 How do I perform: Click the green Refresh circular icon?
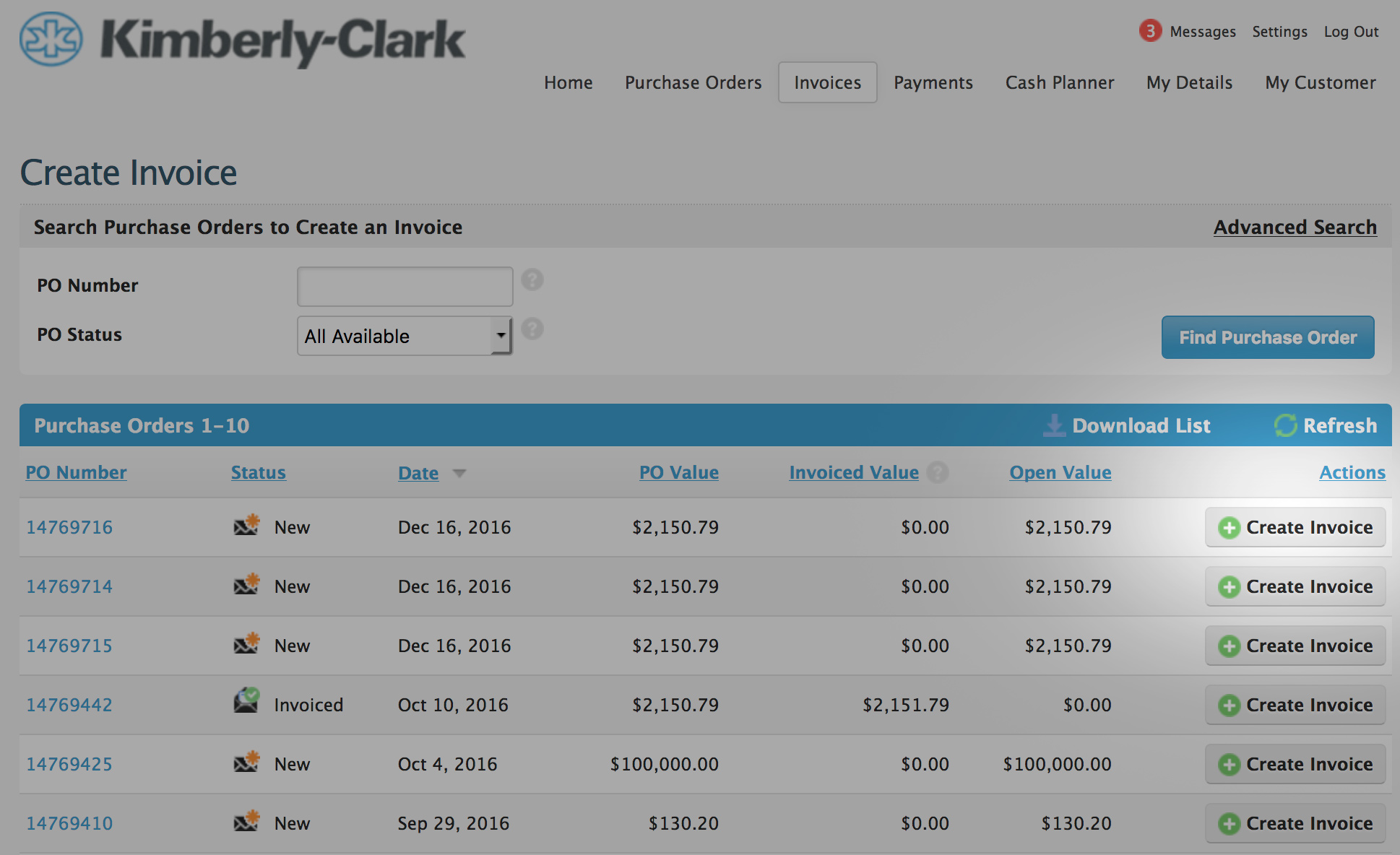1285,425
